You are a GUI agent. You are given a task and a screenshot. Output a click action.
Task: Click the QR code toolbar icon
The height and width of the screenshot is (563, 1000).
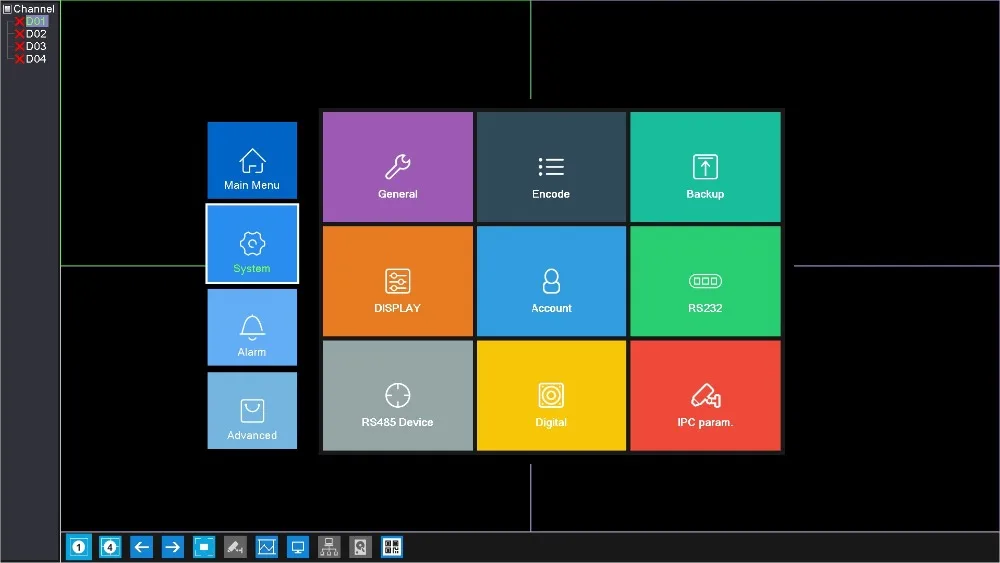click(x=392, y=547)
